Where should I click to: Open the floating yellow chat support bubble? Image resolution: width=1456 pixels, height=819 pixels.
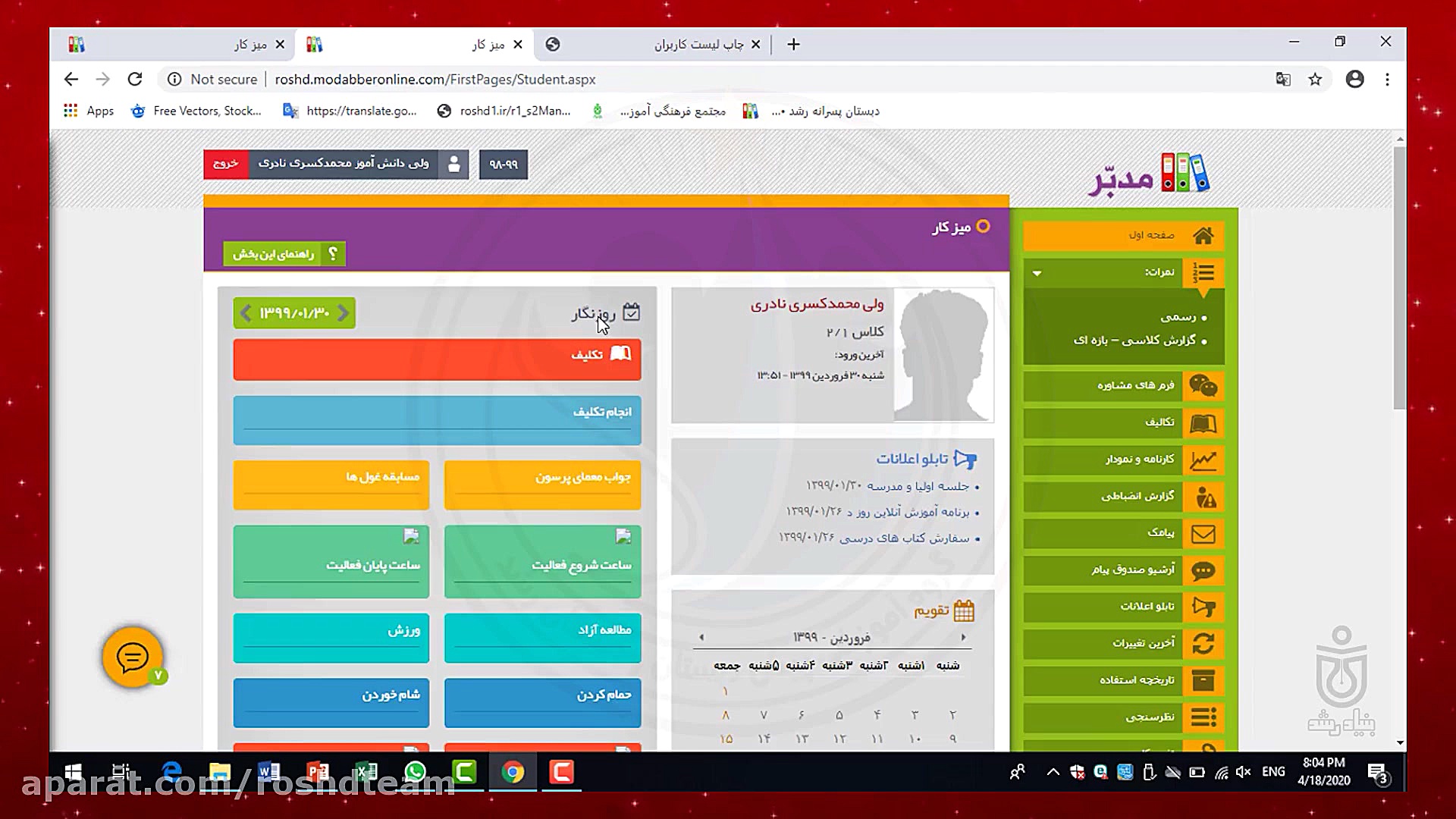(132, 657)
